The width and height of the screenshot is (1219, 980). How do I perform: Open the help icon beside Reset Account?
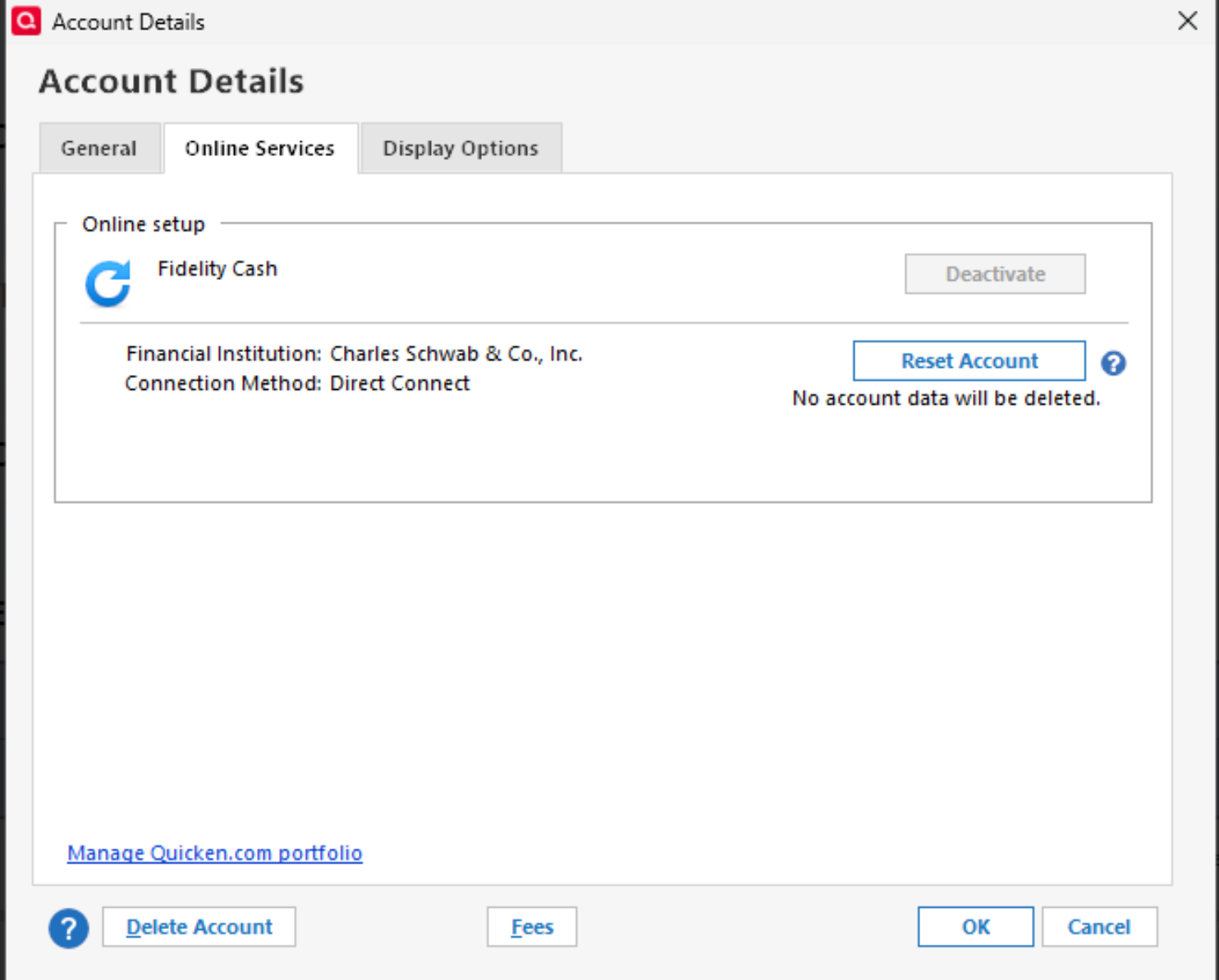tap(1113, 363)
